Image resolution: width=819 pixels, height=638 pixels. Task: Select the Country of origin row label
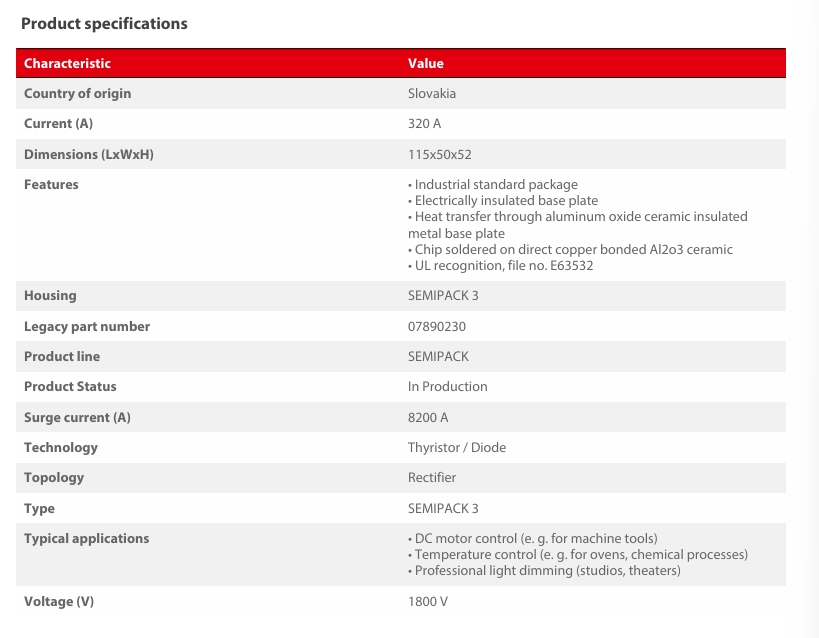tap(77, 93)
